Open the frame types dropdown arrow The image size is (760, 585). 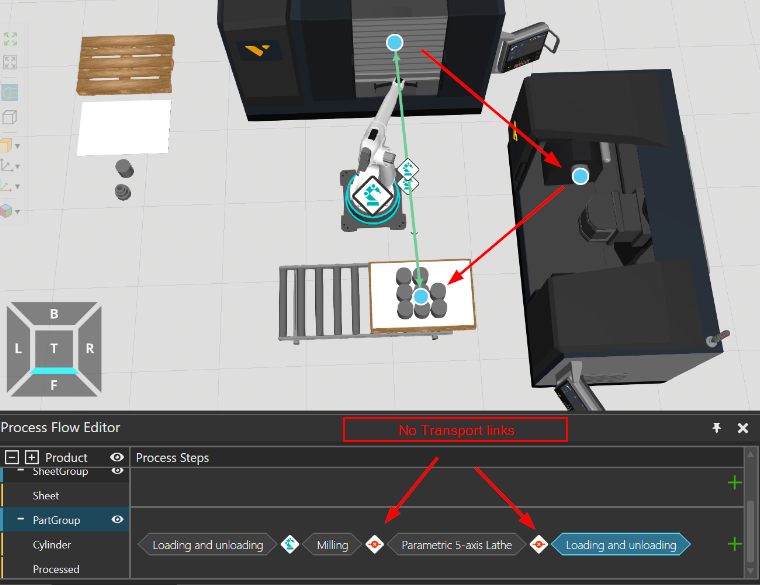click(x=17, y=166)
